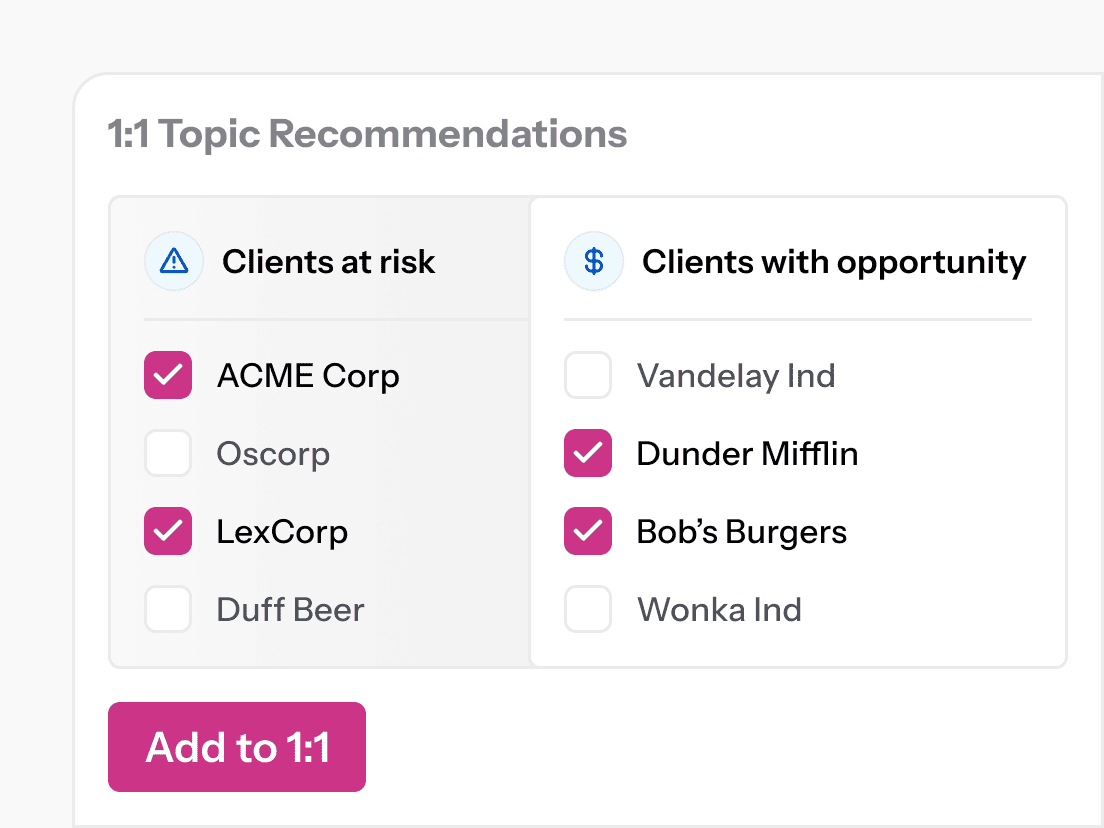Uncheck the Bob's Burgers checkbox
Image resolution: width=1104 pixels, height=828 pixels.
click(588, 532)
